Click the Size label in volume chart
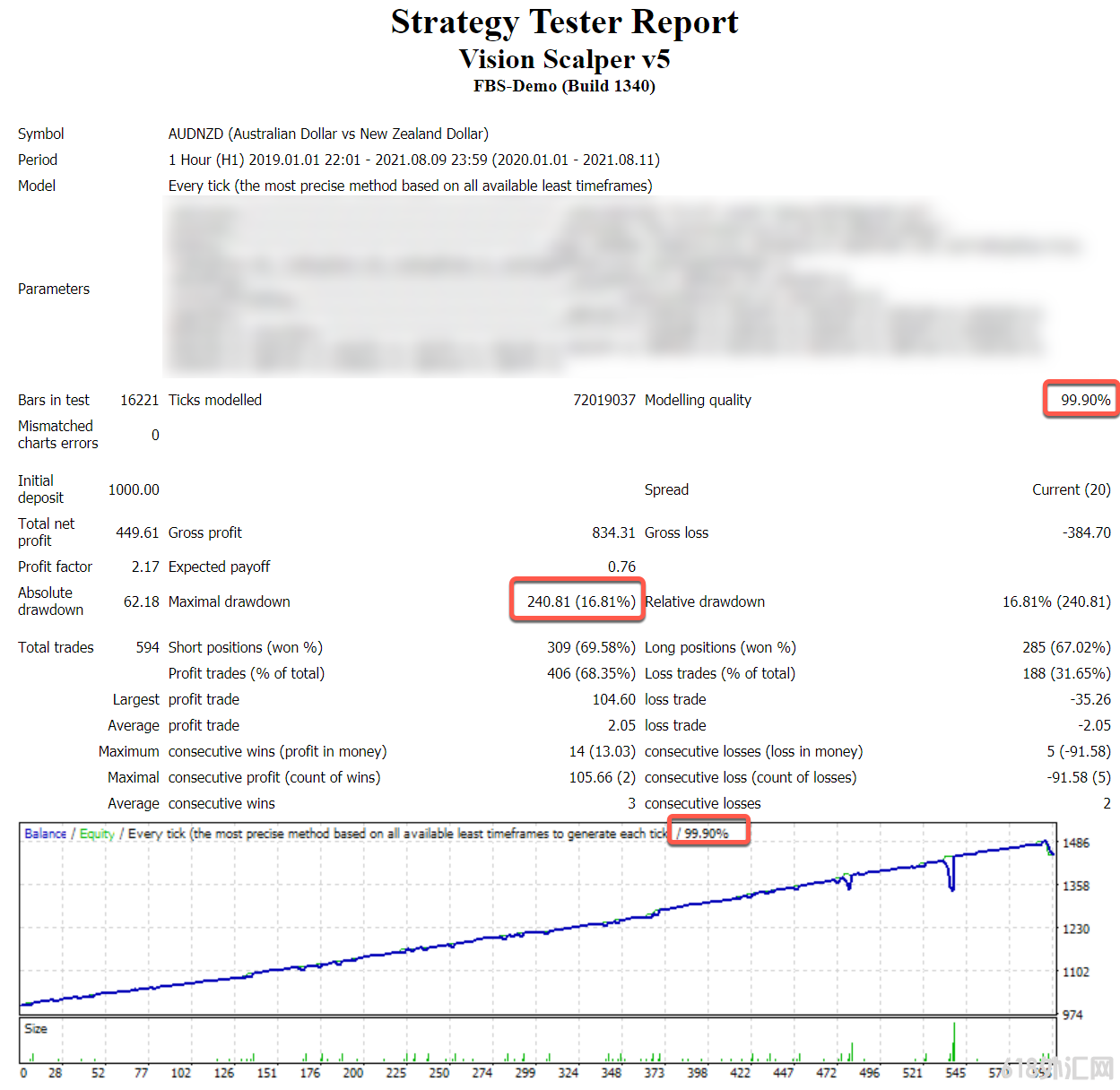 36,1028
